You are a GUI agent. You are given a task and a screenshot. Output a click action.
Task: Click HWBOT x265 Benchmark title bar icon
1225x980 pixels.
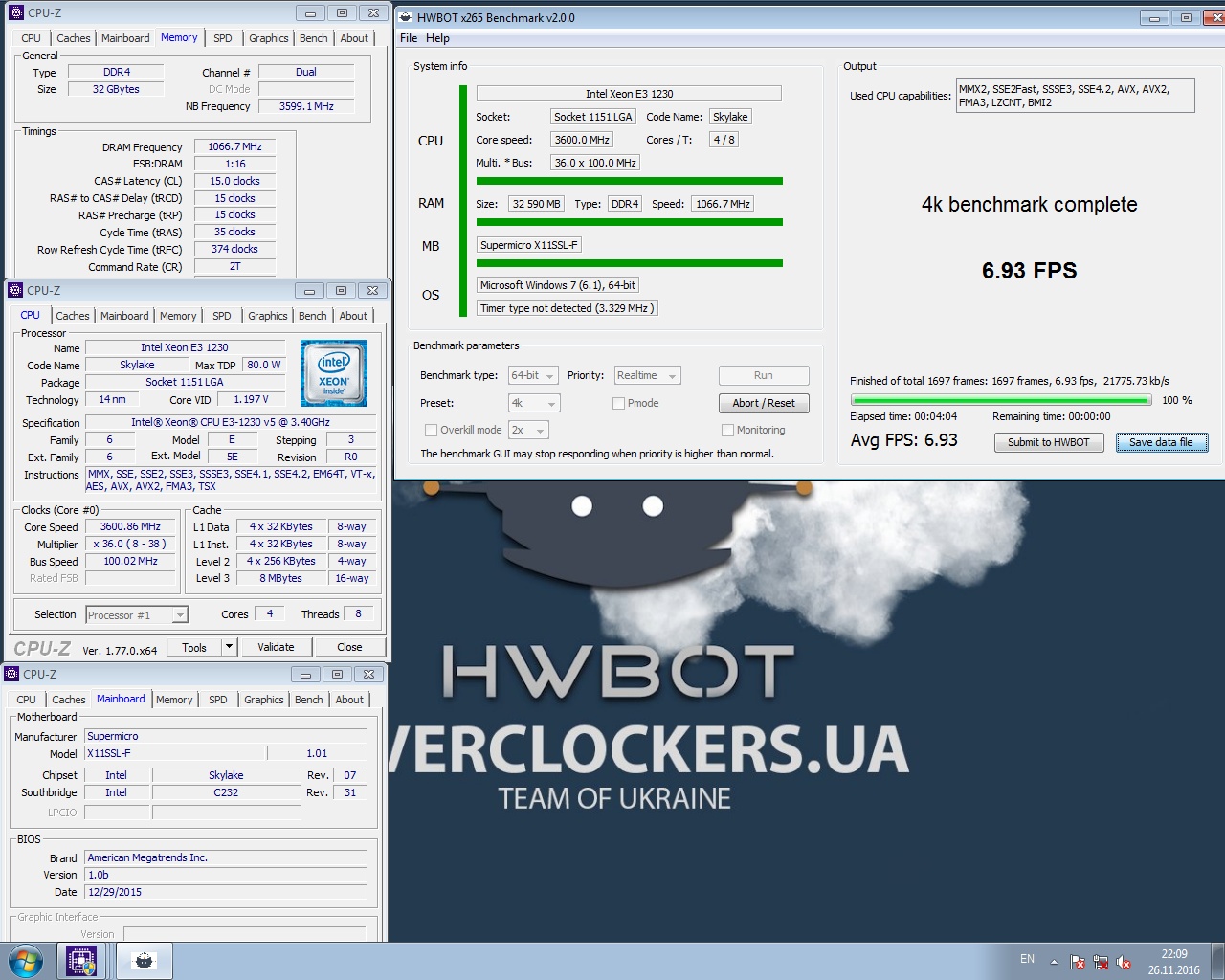[x=406, y=17]
